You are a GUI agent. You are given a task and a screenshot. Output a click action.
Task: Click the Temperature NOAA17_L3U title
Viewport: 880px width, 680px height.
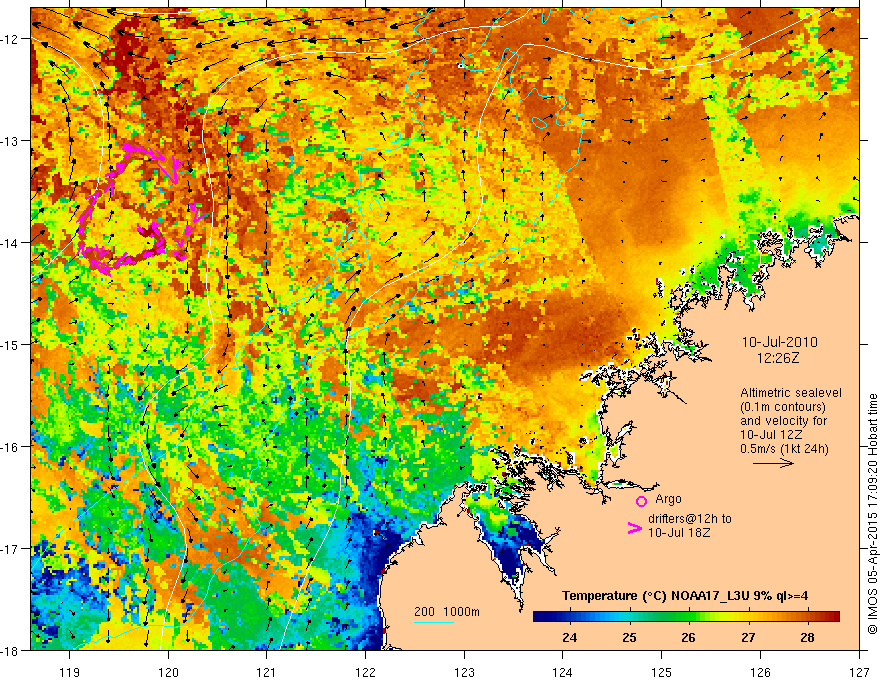(685, 596)
